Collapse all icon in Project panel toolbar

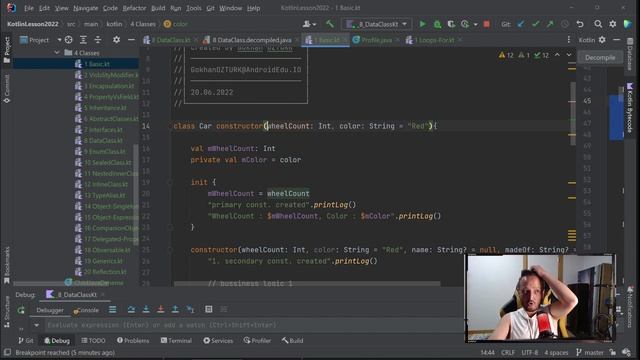(98, 40)
